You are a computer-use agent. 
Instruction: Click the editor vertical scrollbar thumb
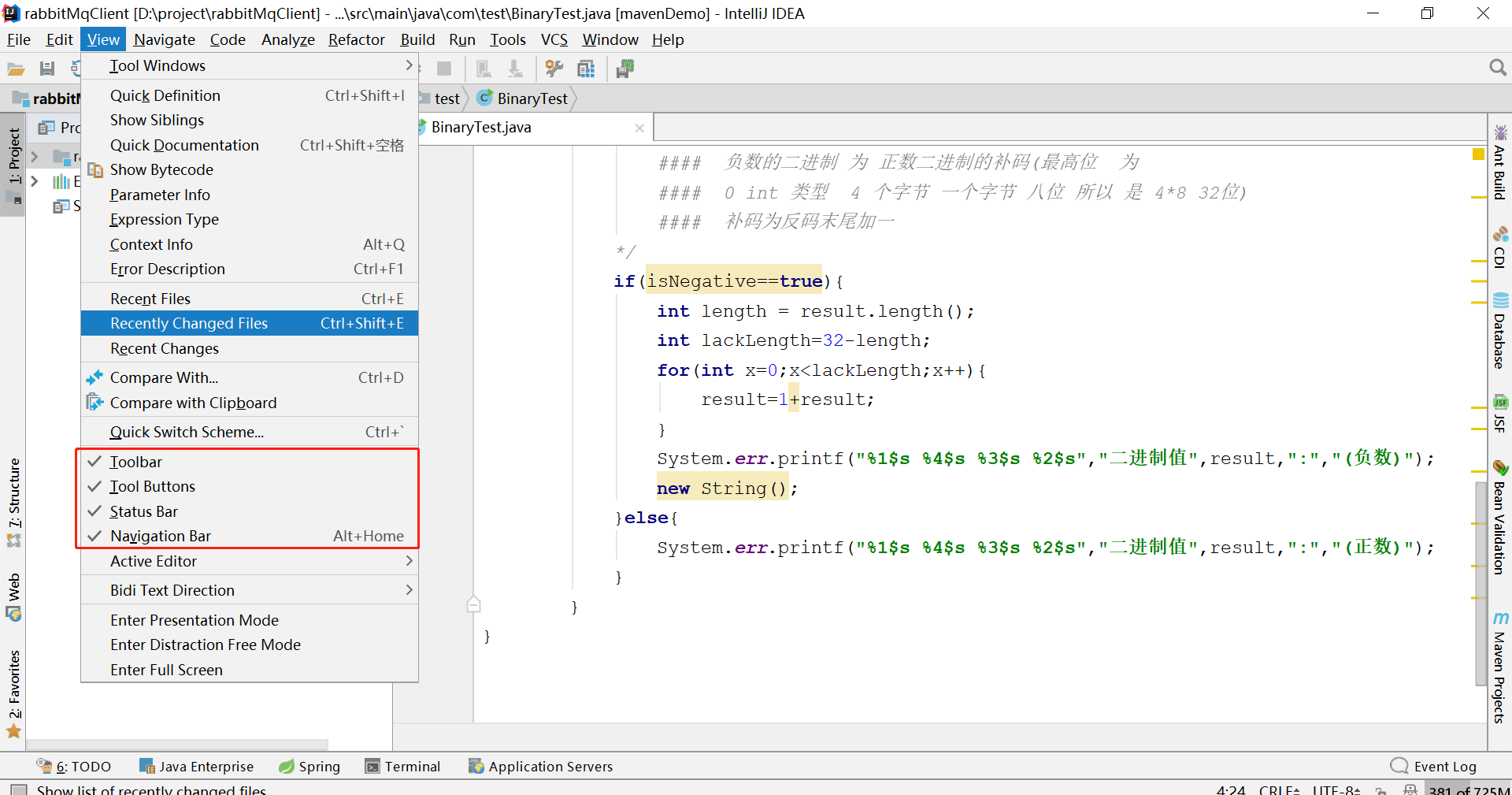pos(1480,583)
